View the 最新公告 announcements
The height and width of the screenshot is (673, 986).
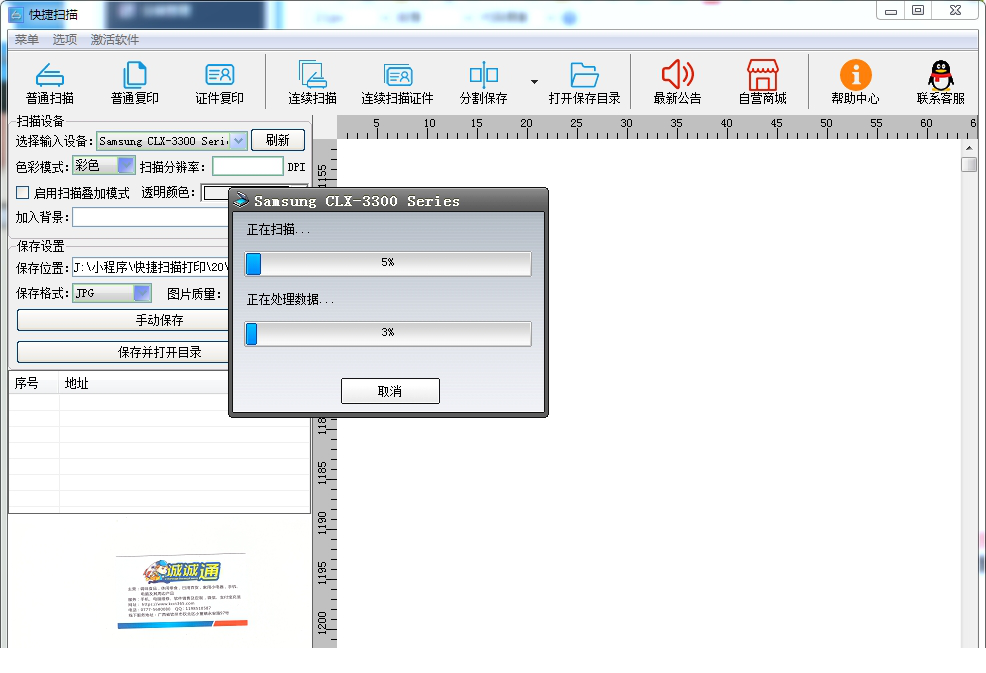(x=677, y=76)
